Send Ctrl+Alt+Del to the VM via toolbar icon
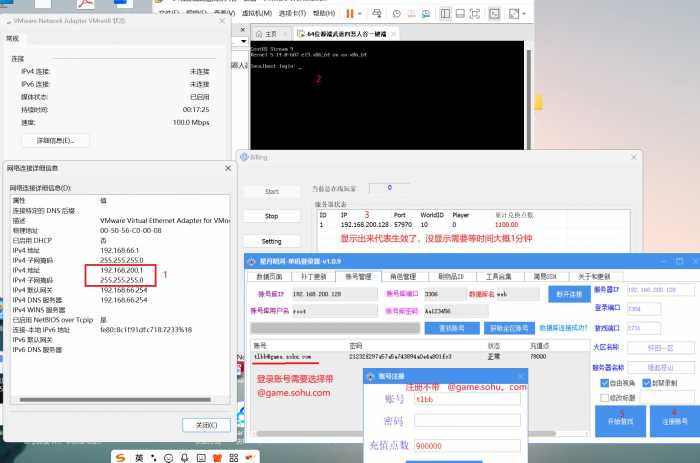 point(377,13)
